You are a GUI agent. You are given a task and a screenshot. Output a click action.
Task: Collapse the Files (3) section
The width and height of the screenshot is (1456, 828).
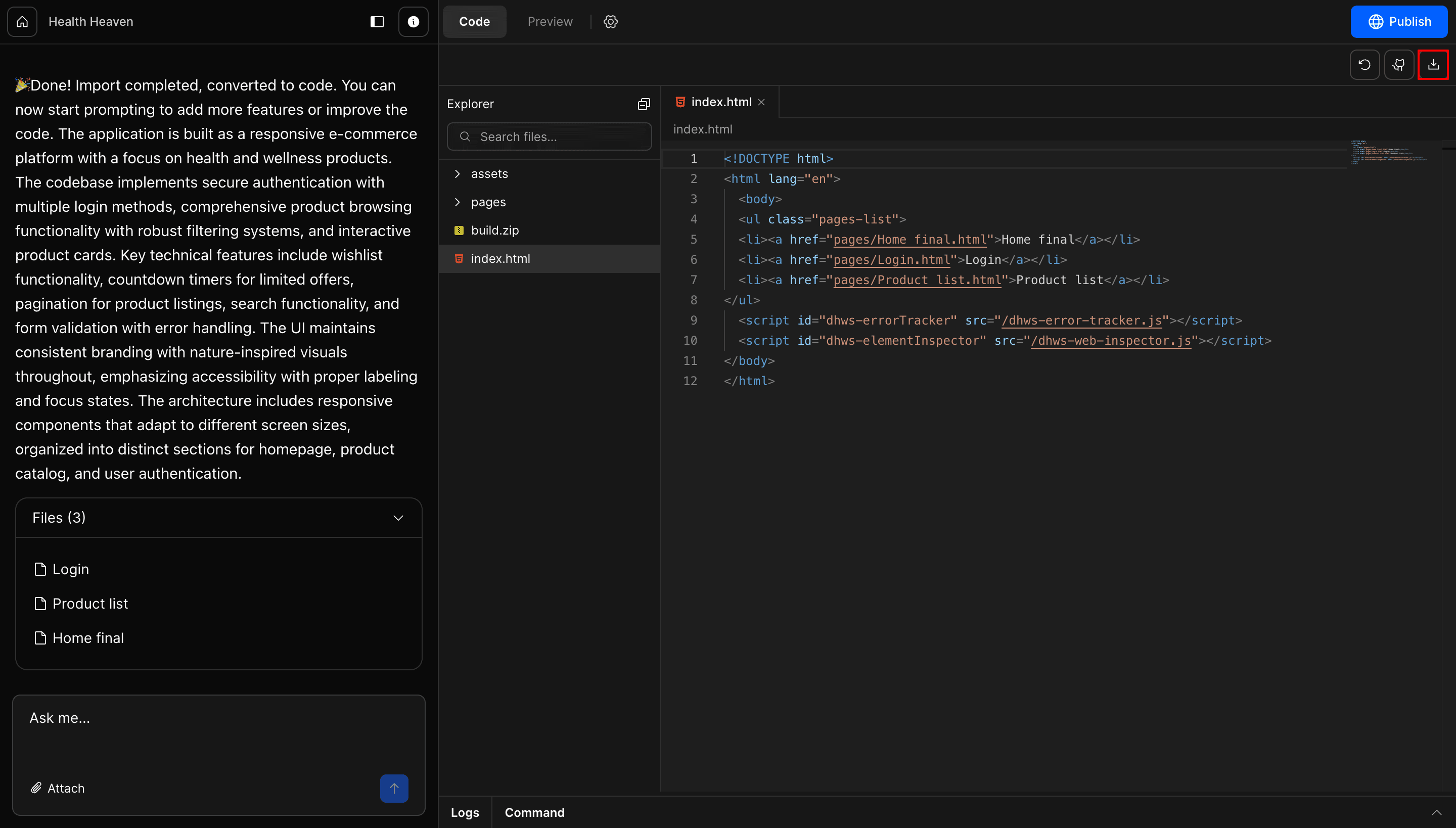[x=398, y=518]
